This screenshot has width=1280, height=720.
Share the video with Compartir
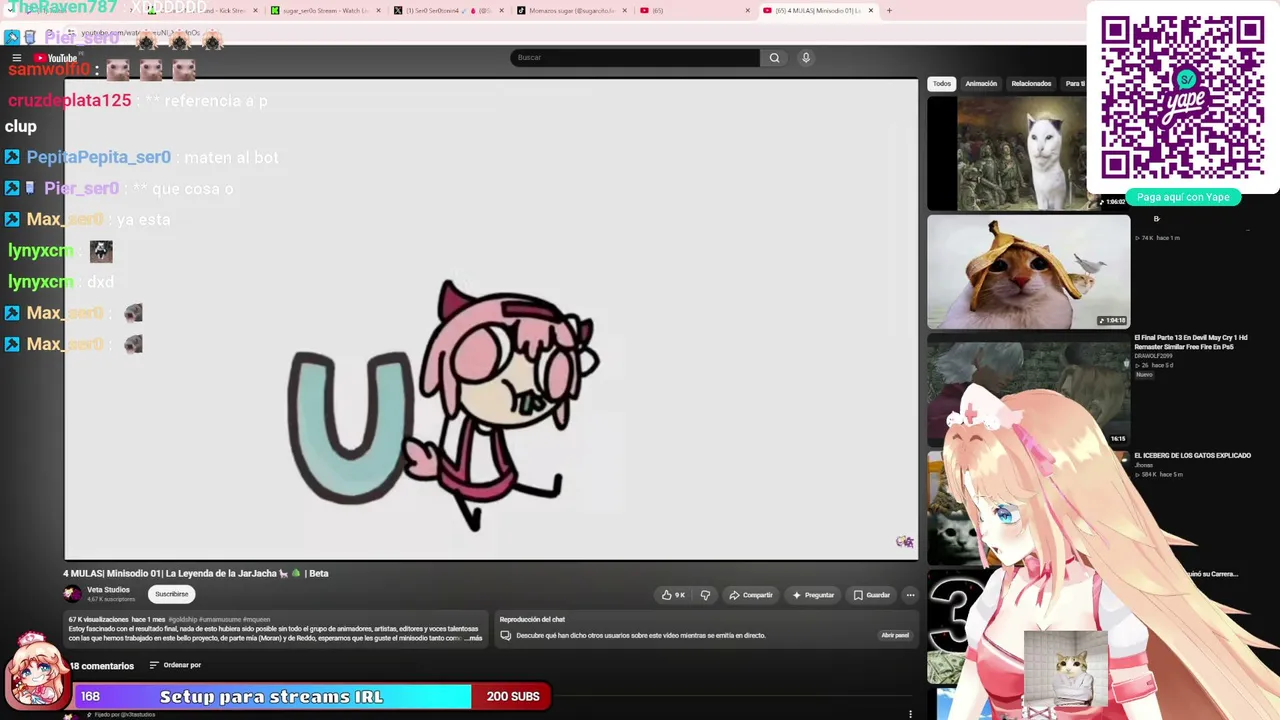click(751, 595)
